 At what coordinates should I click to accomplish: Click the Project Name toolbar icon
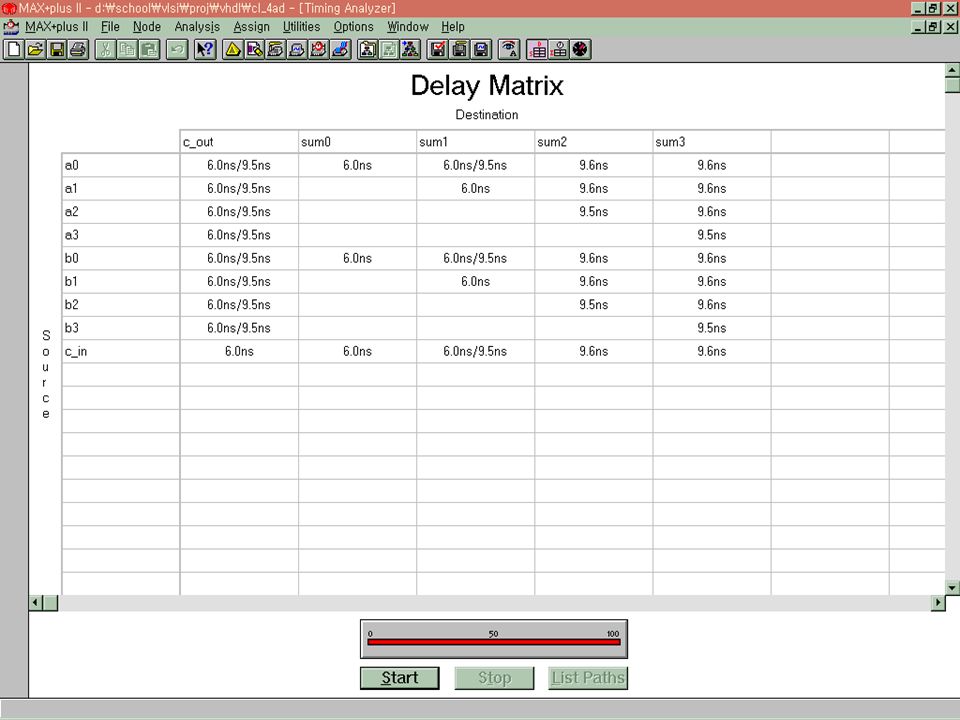[x=367, y=50]
